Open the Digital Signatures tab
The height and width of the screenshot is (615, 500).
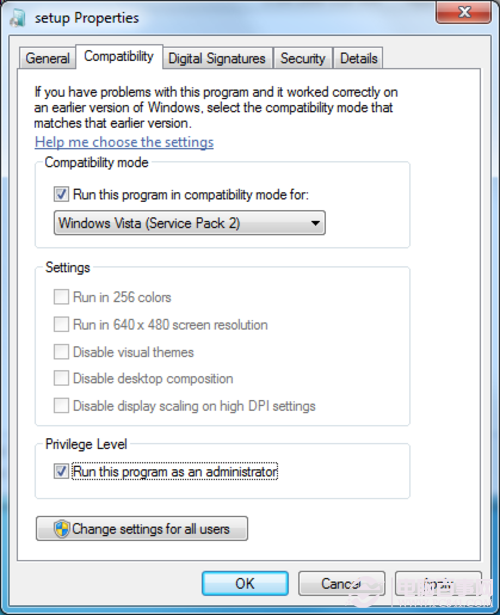(217, 59)
